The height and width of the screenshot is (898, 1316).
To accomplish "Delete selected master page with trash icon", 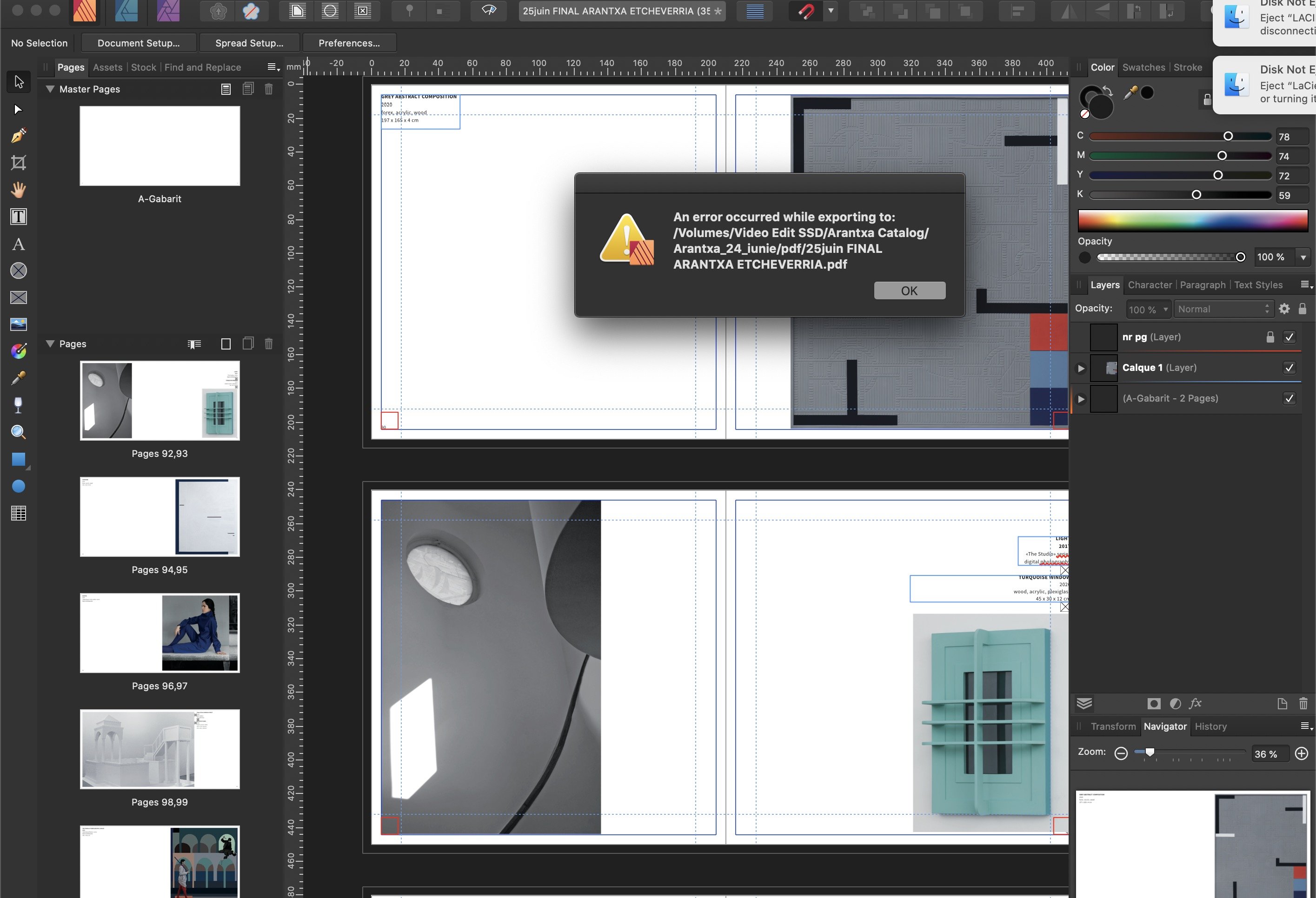I will coord(269,89).
